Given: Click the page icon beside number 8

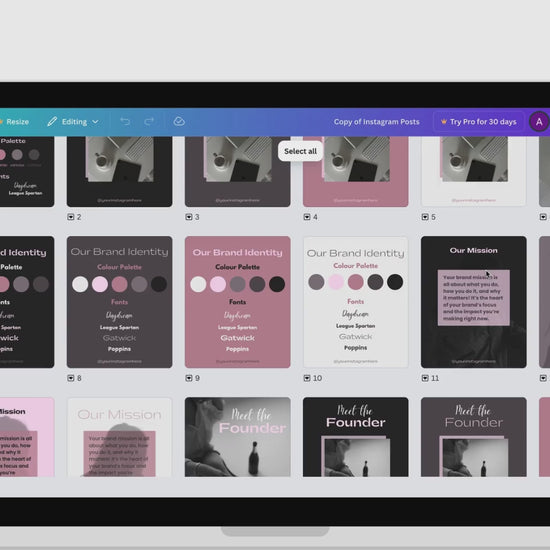Looking at the screenshot, I should [71, 378].
